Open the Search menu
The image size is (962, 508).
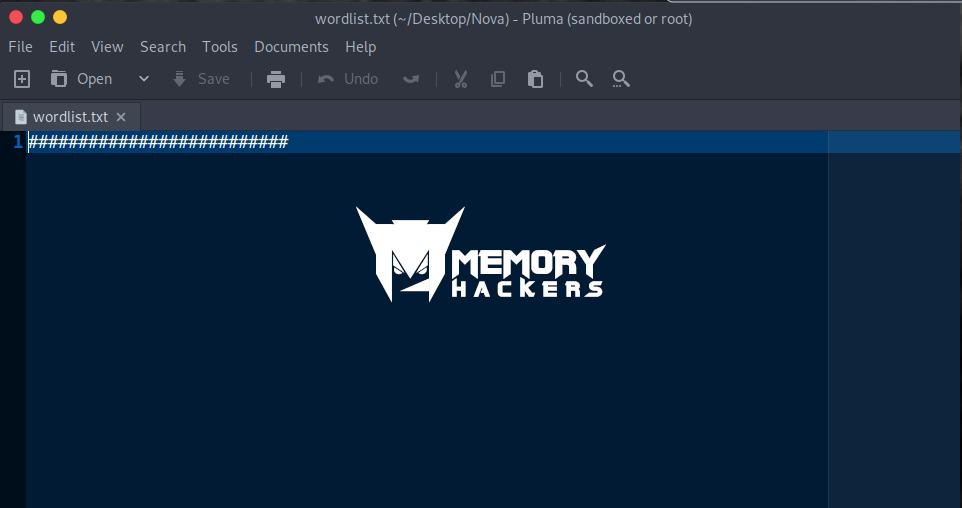tap(163, 47)
